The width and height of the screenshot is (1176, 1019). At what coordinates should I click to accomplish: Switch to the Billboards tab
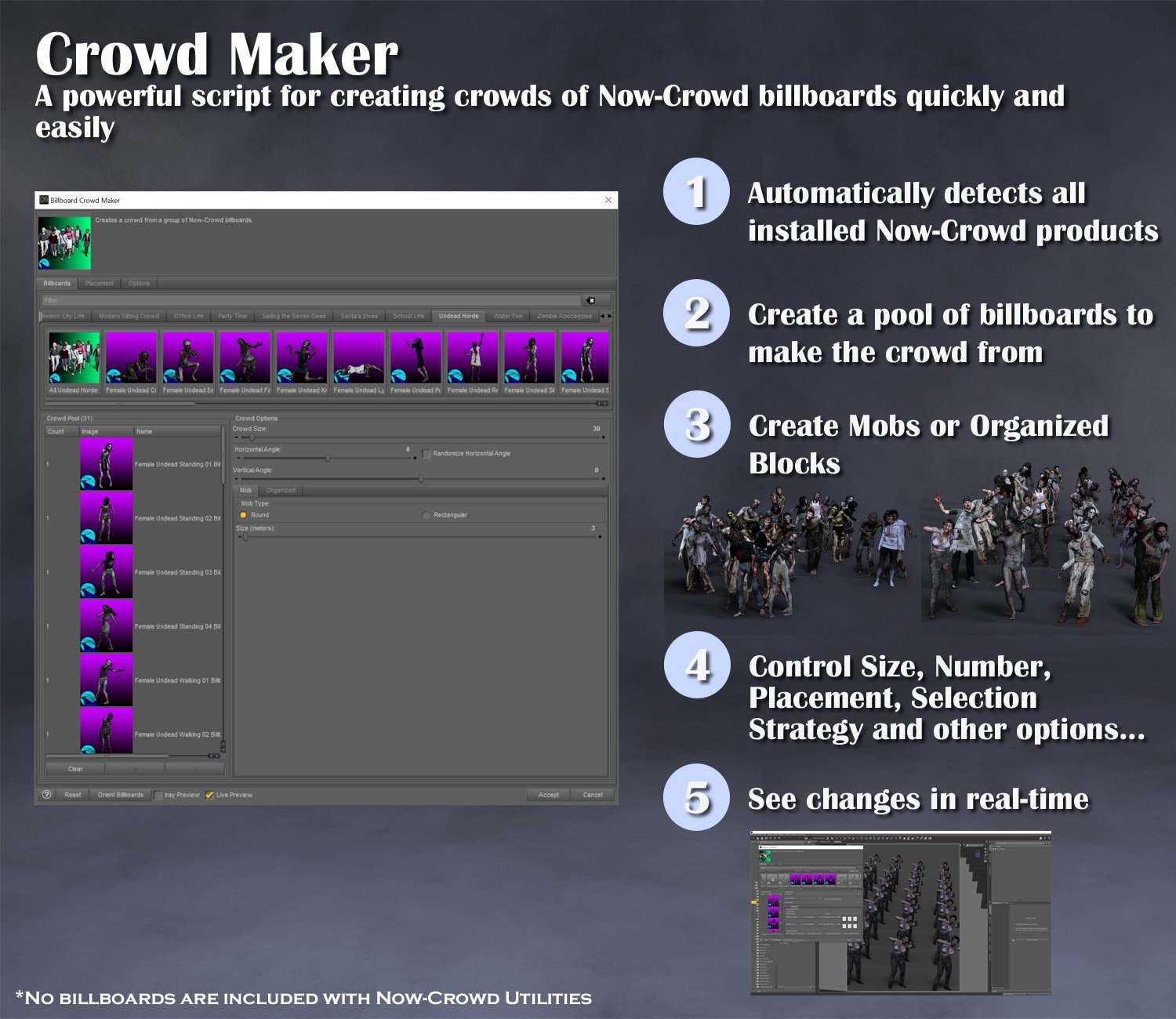pos(57,283)
